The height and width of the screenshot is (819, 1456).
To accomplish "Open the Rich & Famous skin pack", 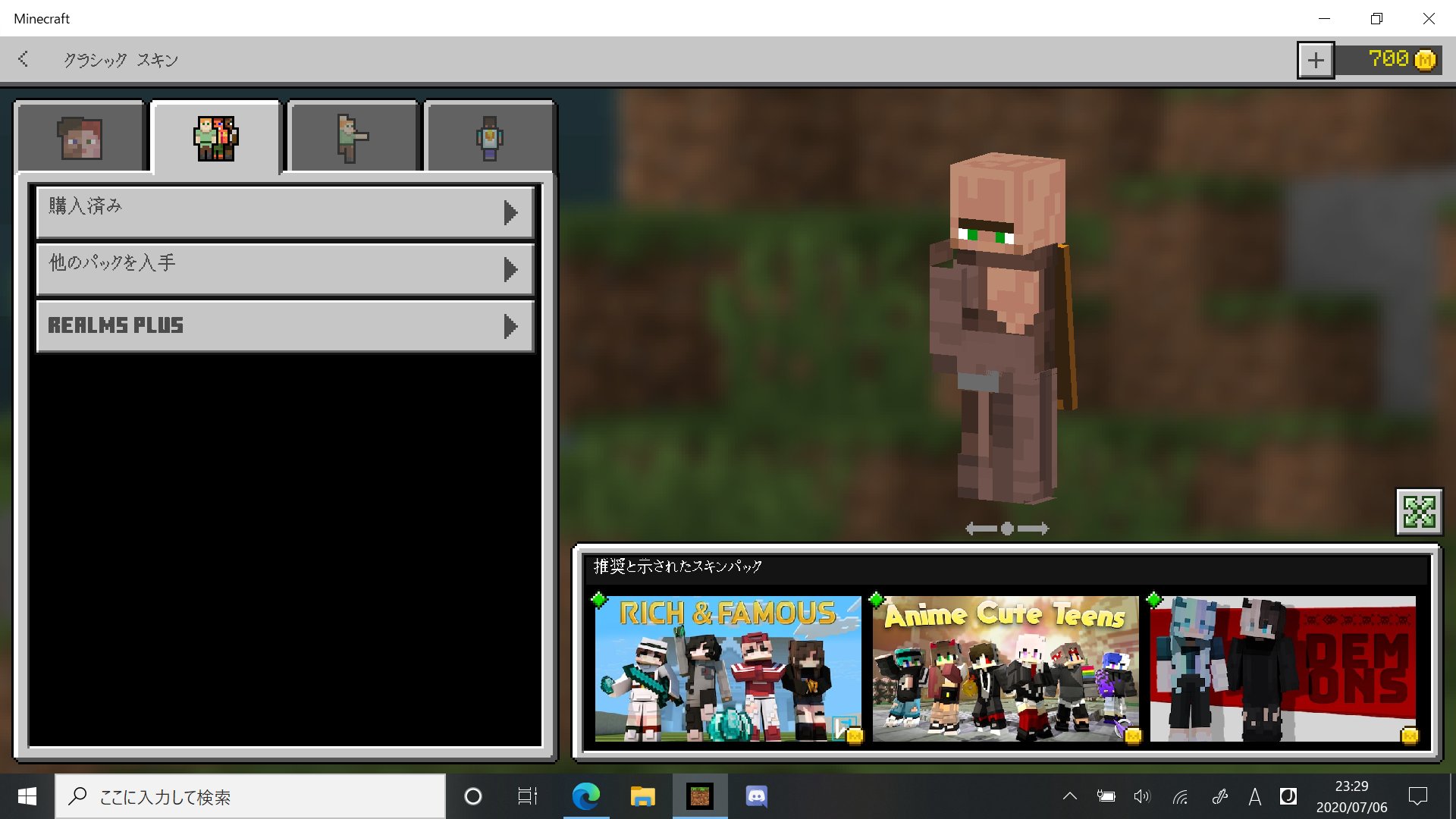I will (728, 668).
